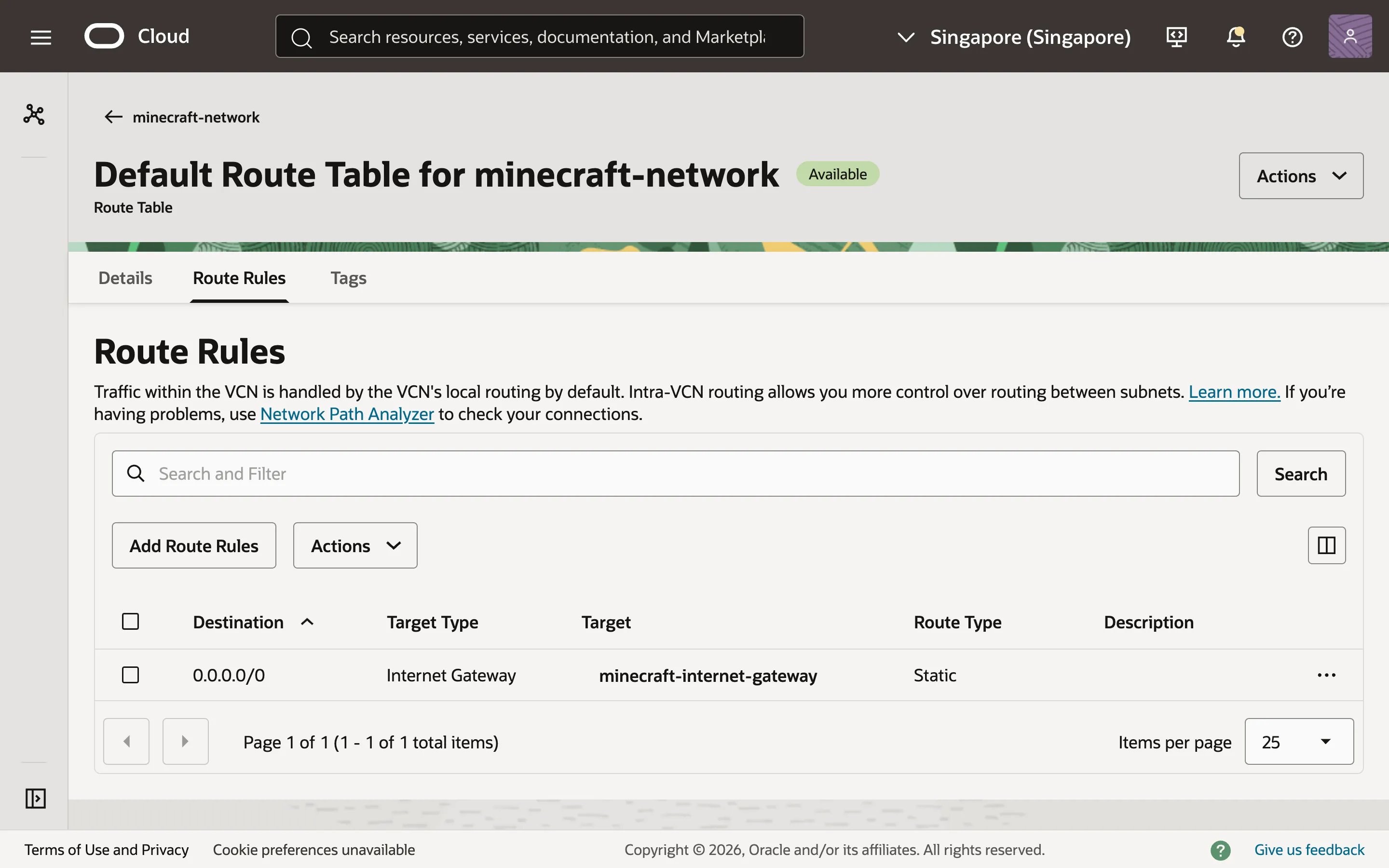Open the help question mark menu
1389x868 pixels.
click(x=1292, y=37)
